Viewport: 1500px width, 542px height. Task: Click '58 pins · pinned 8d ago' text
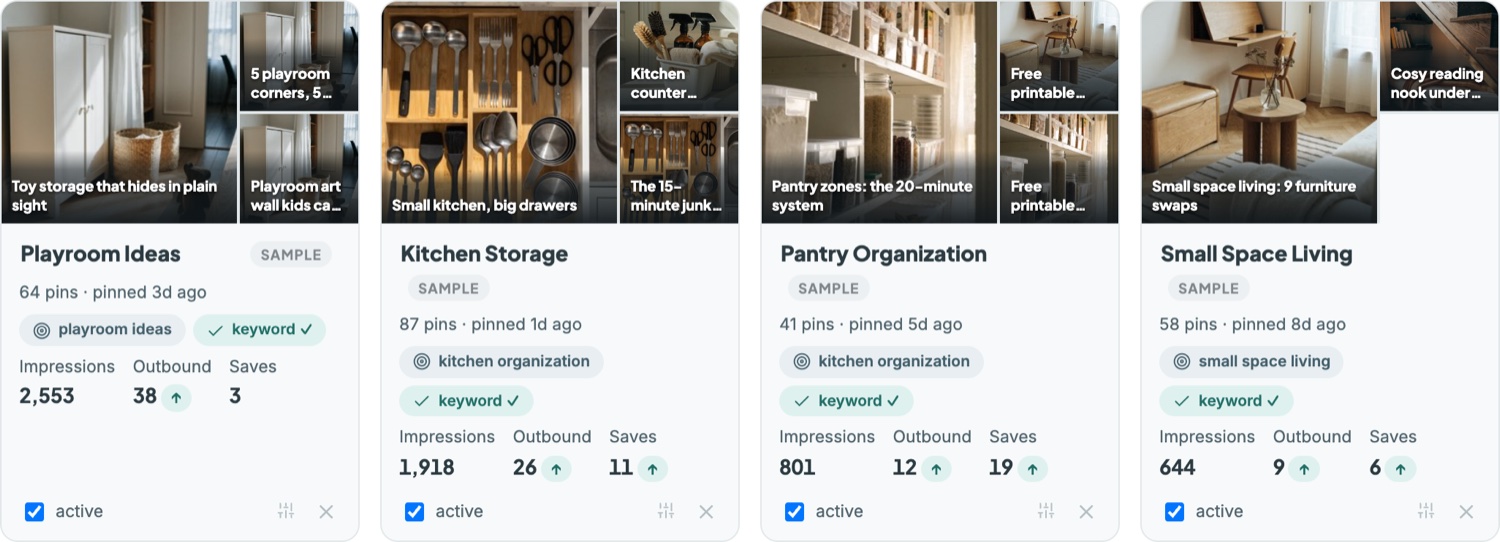click(x=1252, y=325)
